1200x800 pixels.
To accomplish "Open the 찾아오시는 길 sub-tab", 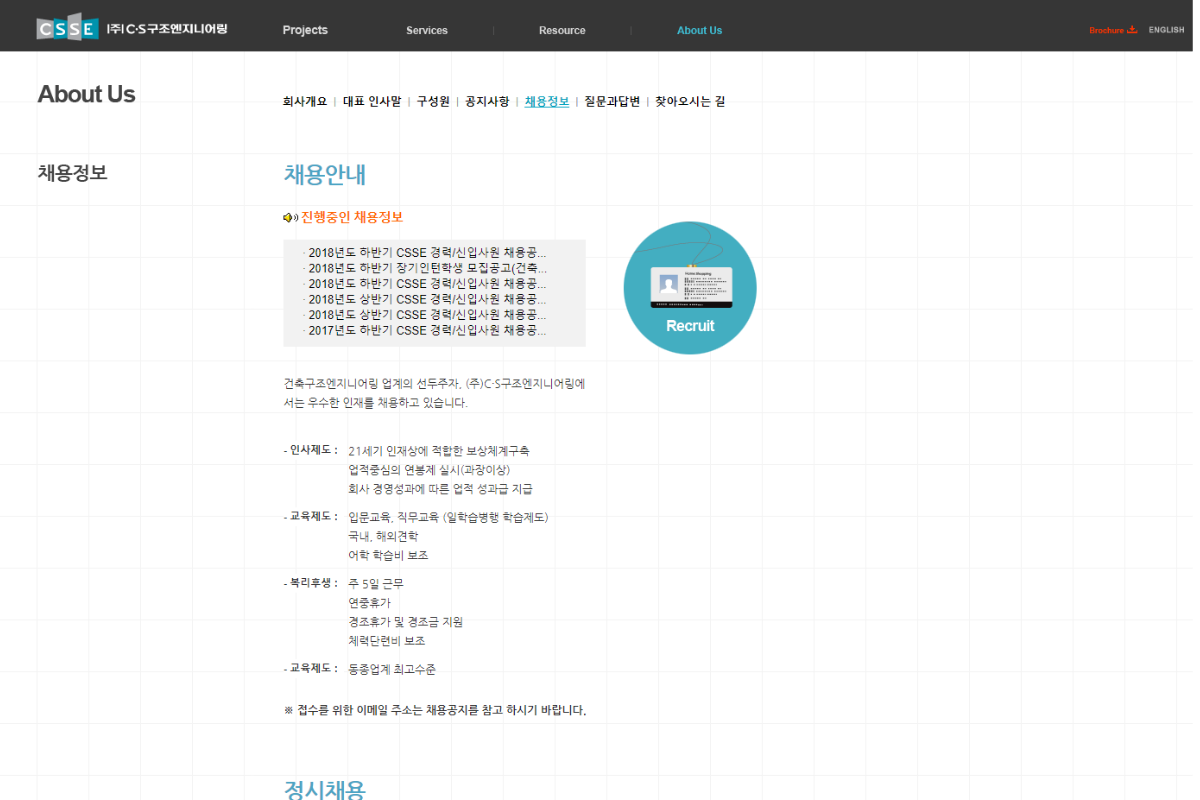I will click(x=690, y=102).
